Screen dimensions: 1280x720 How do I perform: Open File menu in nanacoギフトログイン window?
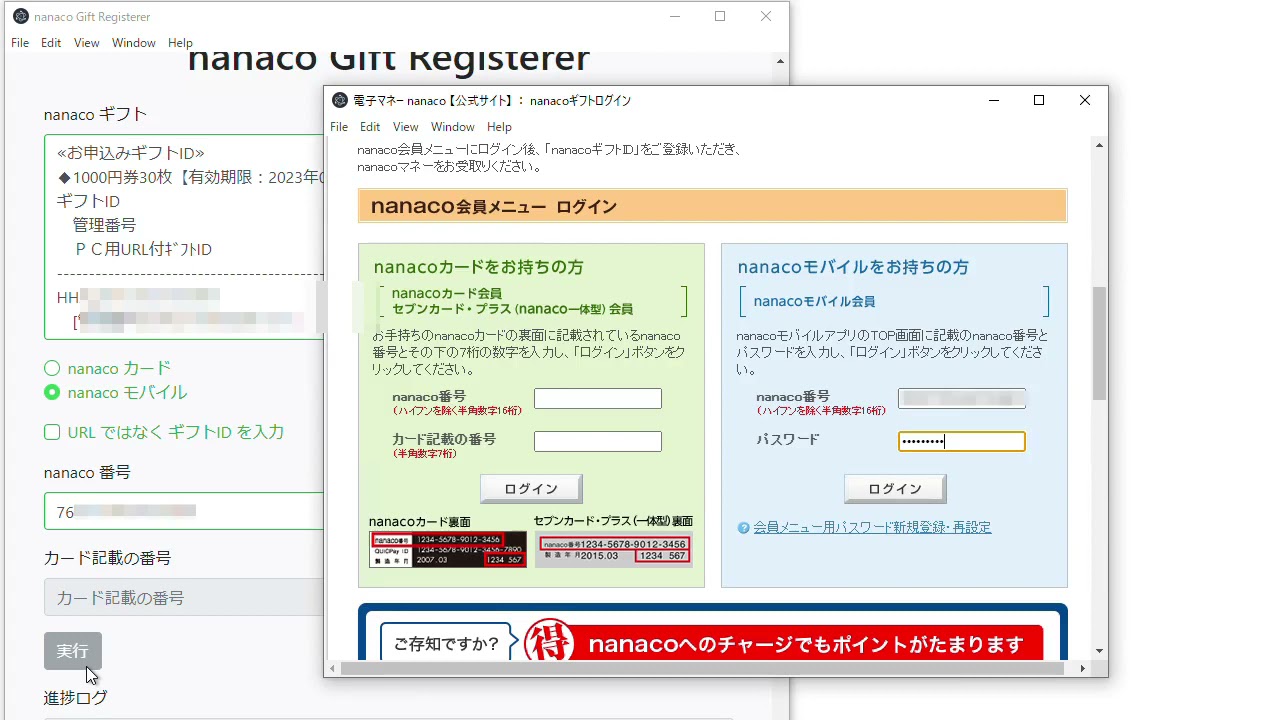(339, 127)
